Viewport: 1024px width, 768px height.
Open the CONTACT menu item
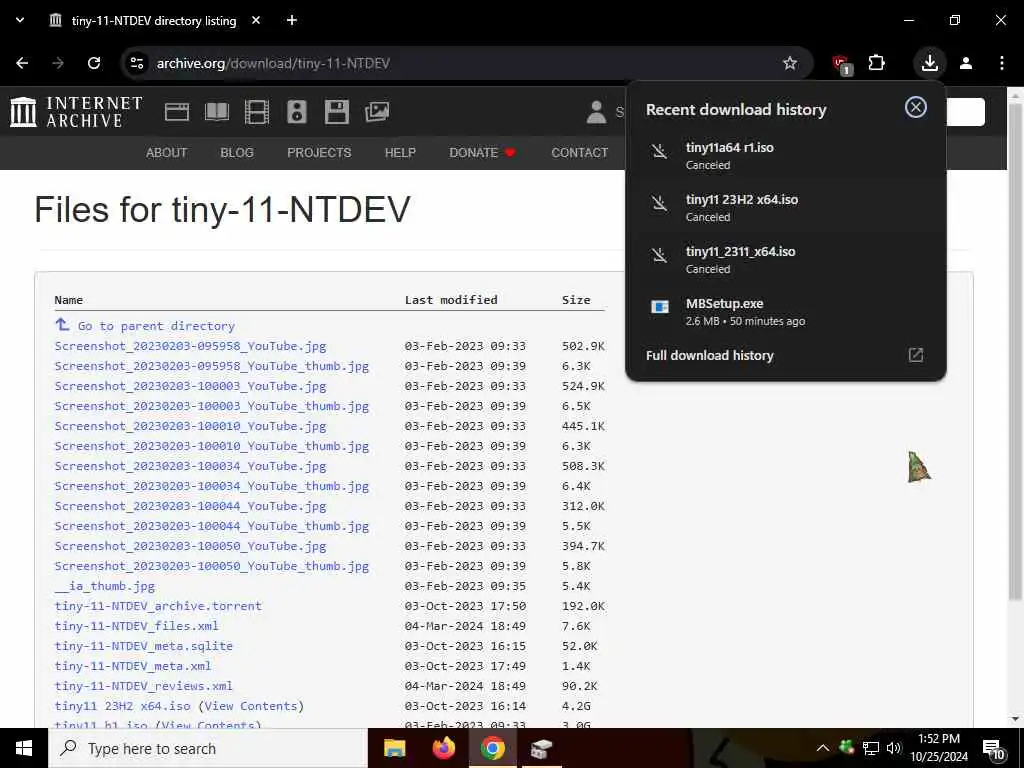579,153
